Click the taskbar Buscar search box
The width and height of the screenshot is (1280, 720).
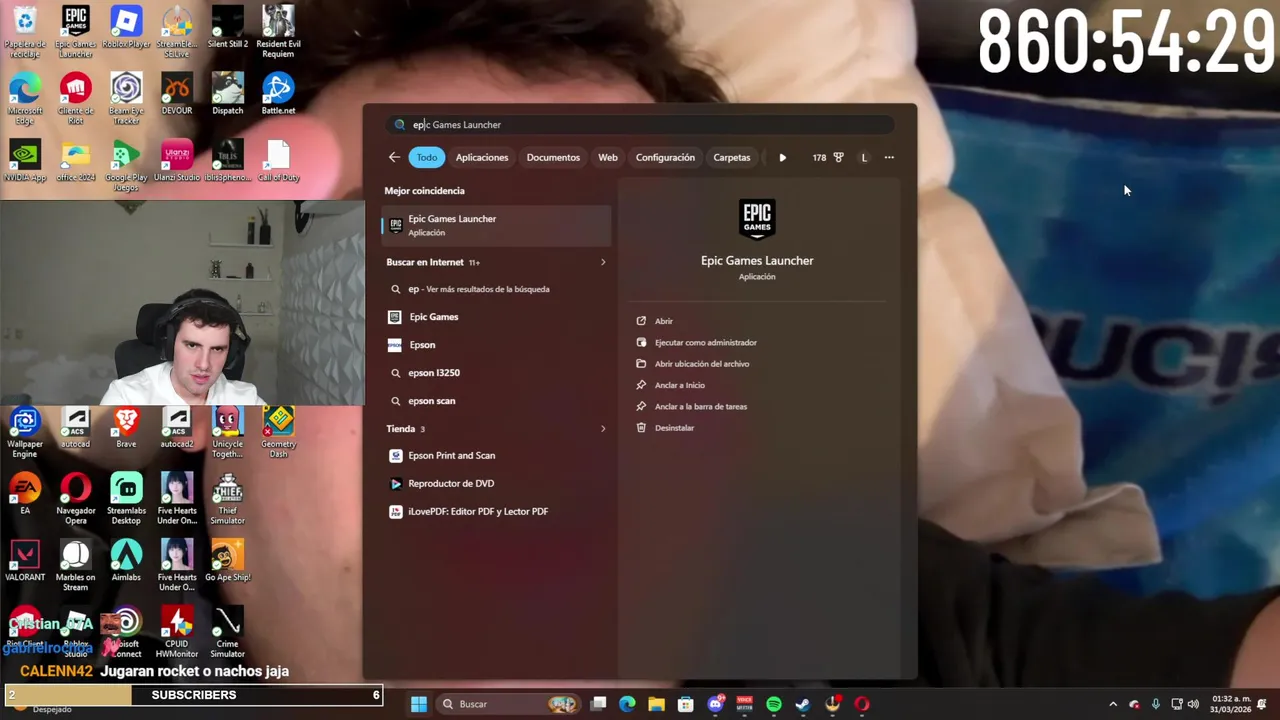coord(510,704)
